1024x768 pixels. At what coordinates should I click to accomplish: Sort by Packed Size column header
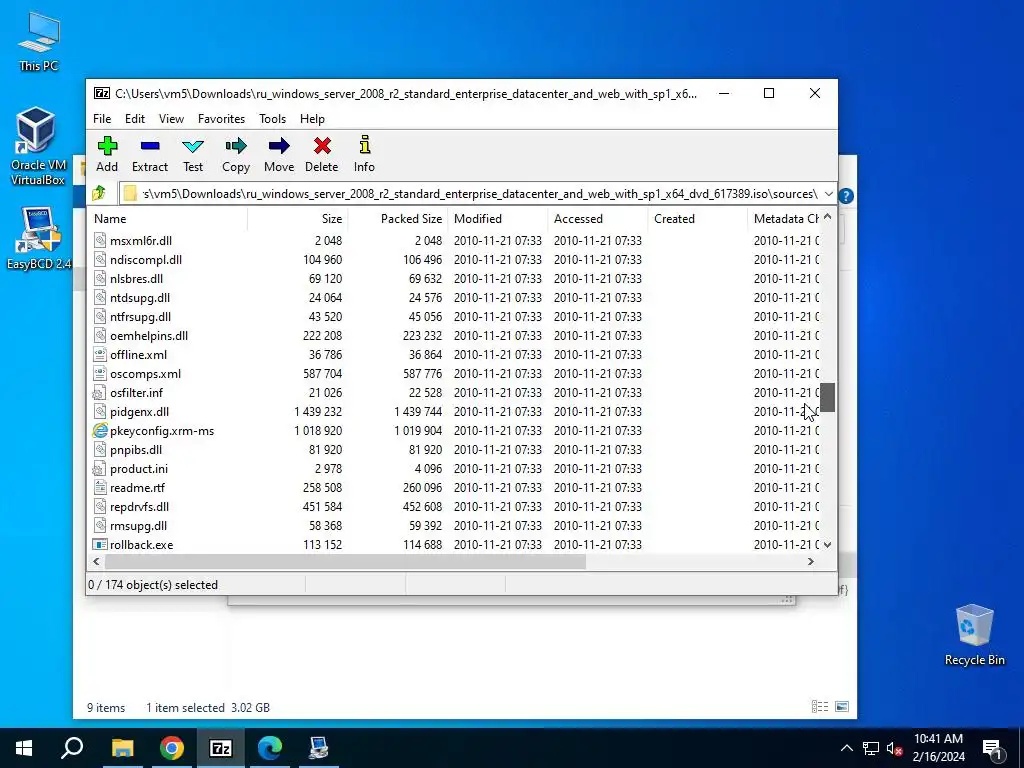point(398,219)
